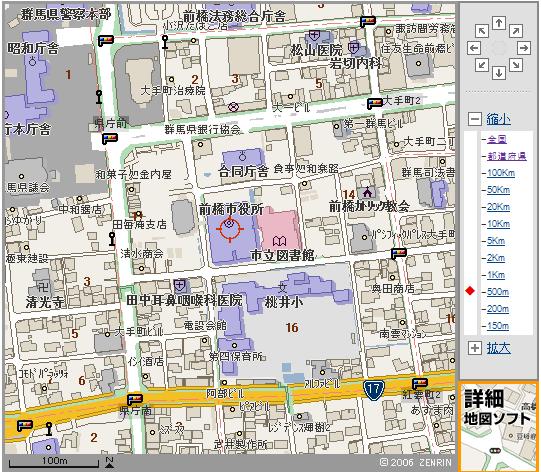541x472 pixels.
Task: Click the clinic icon by 田中耳鼻咽喉科医院
Action: (179, 285)
